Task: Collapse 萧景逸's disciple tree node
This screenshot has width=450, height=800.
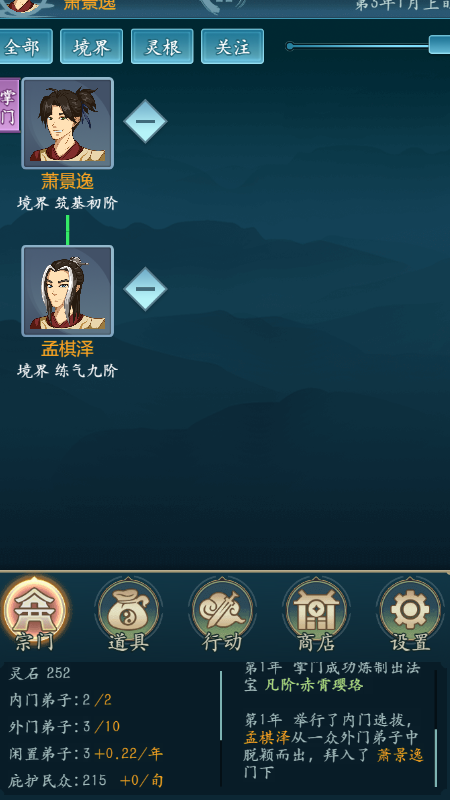Action: (x=145, y=121)
